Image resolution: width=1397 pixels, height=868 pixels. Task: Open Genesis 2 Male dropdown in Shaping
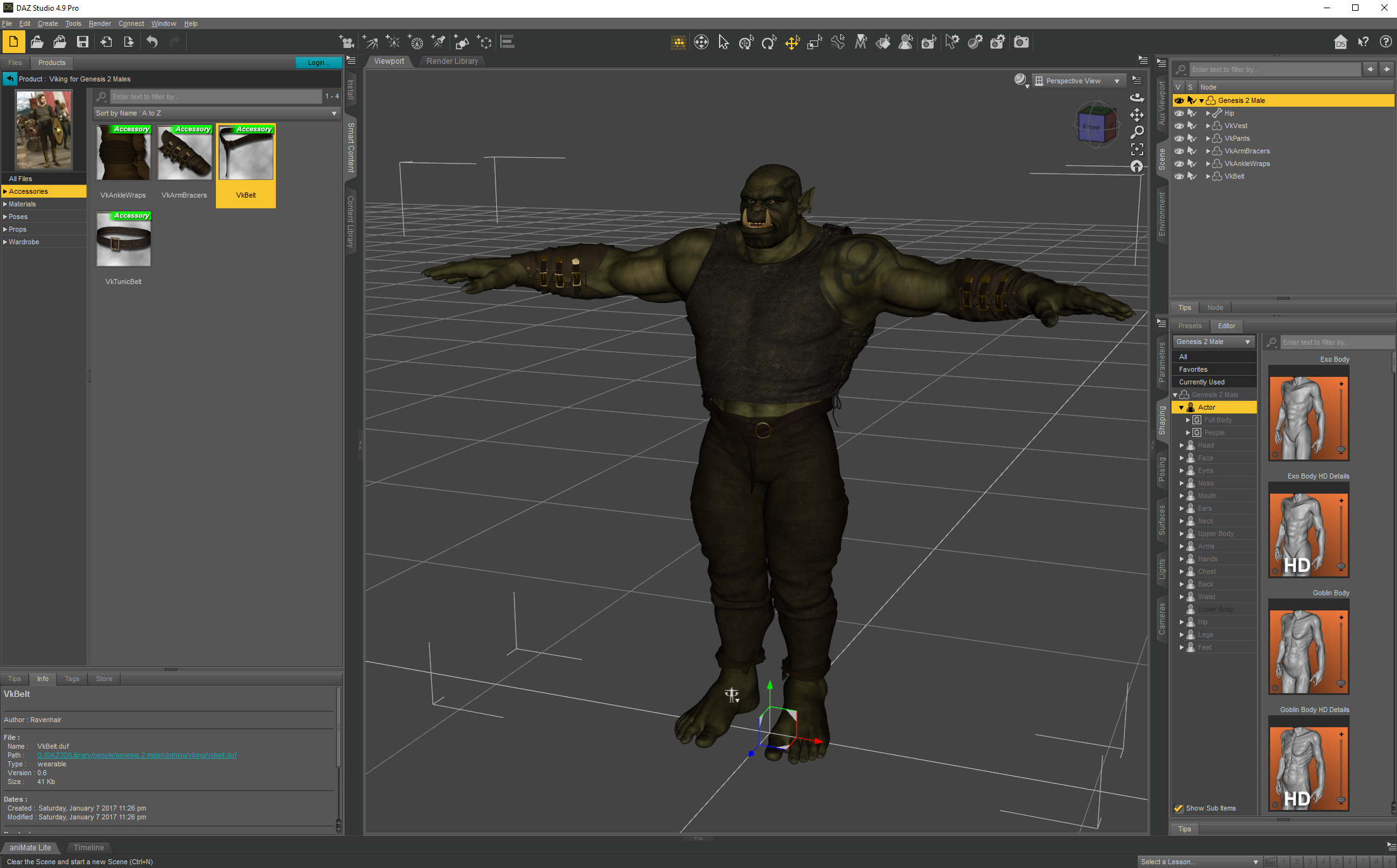[1213, 342]
